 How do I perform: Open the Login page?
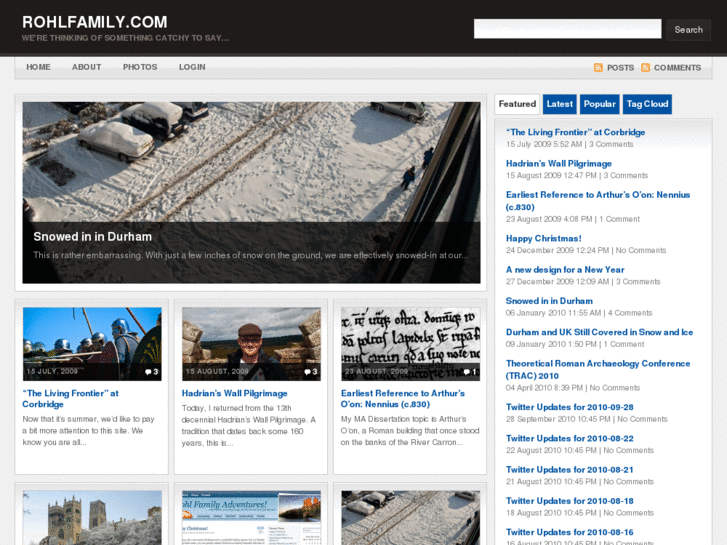tap(192, 67)
